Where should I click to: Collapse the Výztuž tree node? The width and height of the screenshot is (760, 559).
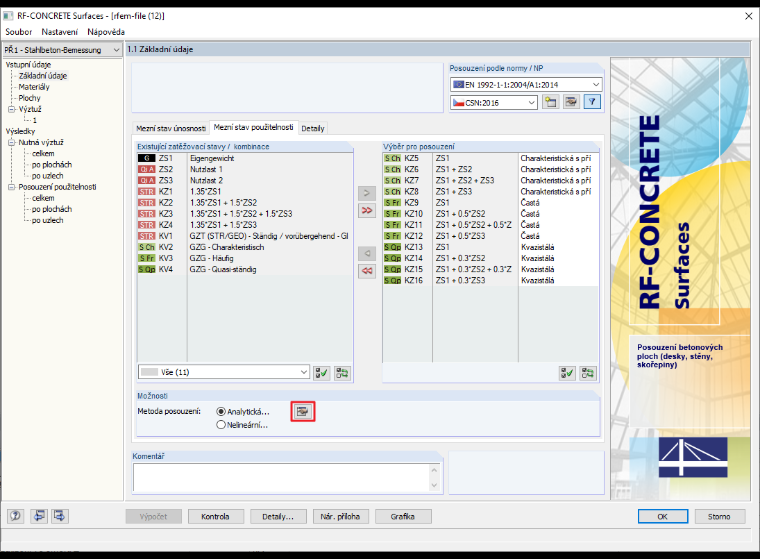point(12,109)
